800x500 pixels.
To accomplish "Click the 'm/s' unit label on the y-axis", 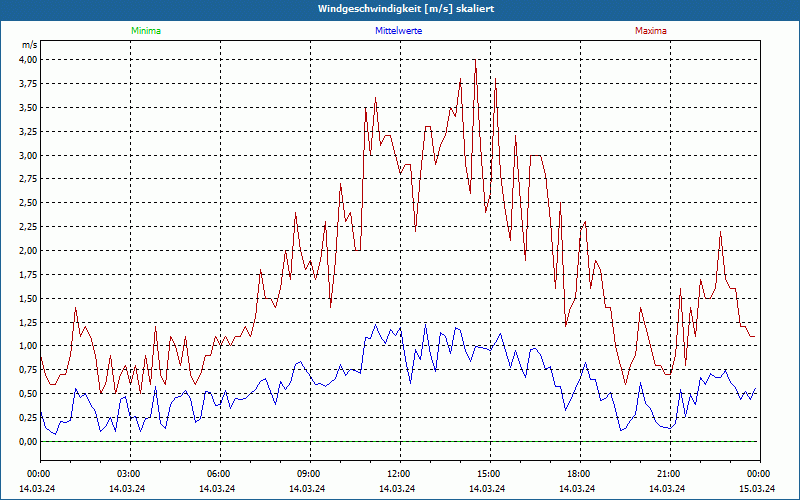I will click(x=29, y=45).
